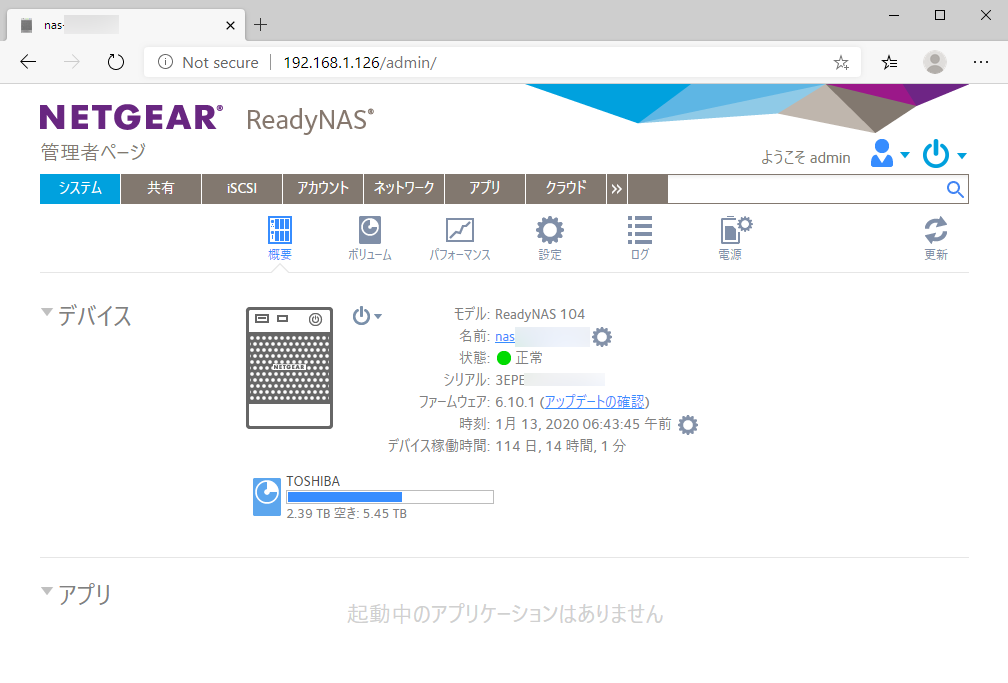The height and width of the screenshot is (683, 1008).
Task: Click the browser address bar URL
Action: click(360, 62)
